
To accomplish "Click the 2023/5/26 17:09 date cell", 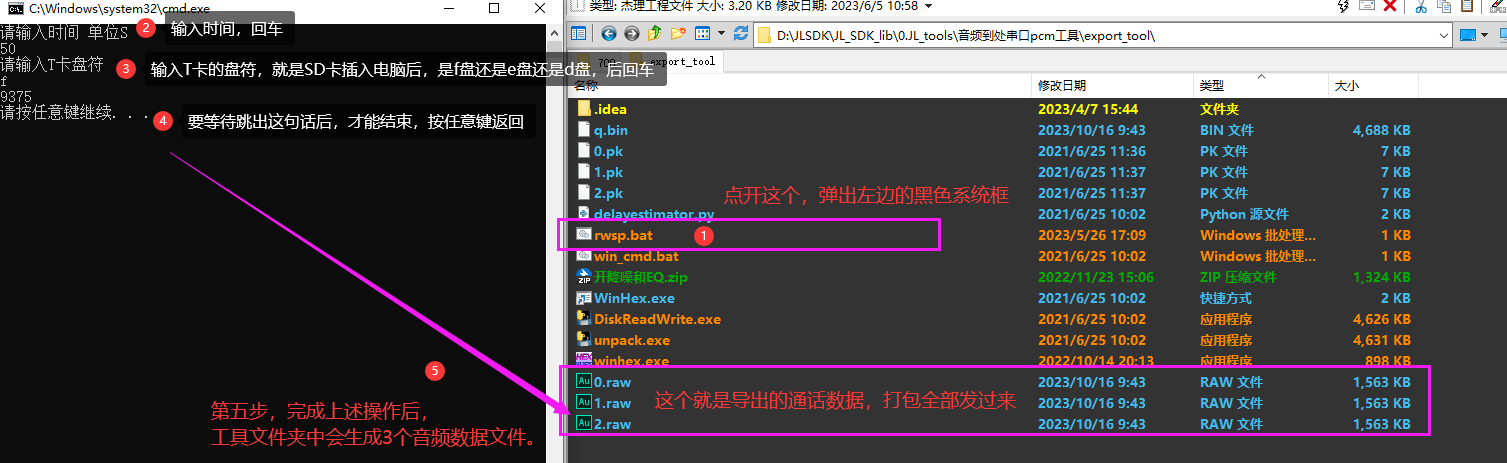I will coord(1092,235).
